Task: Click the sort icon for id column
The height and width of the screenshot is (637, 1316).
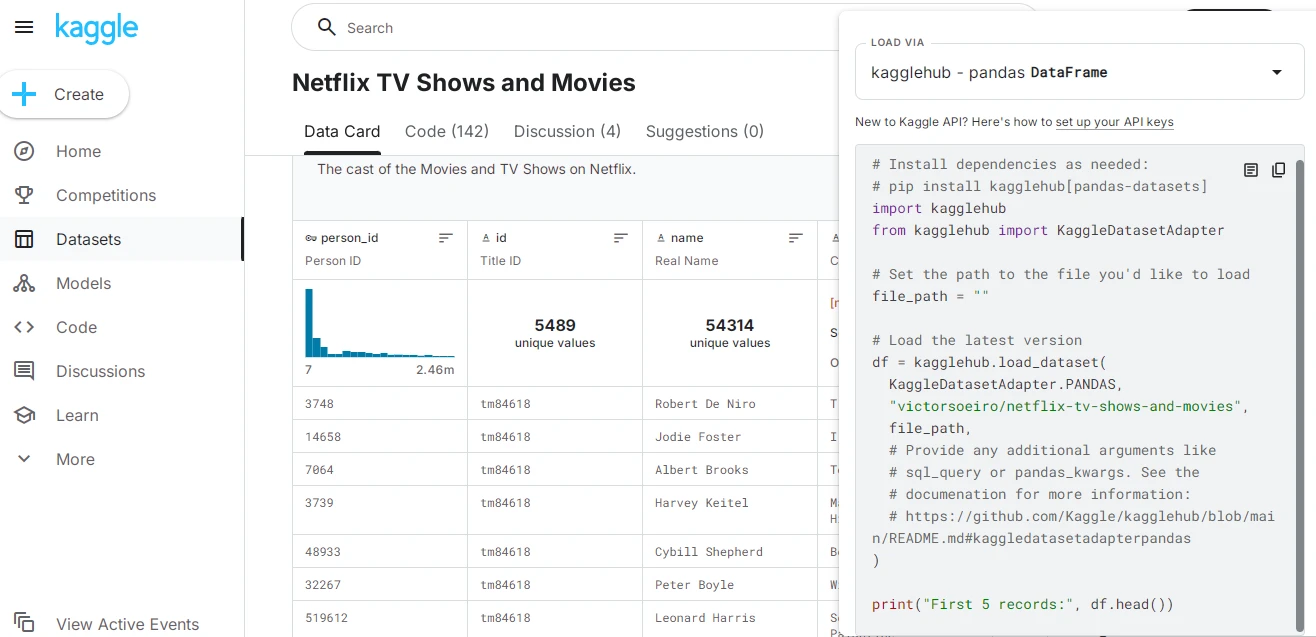Action: point(621,238)
